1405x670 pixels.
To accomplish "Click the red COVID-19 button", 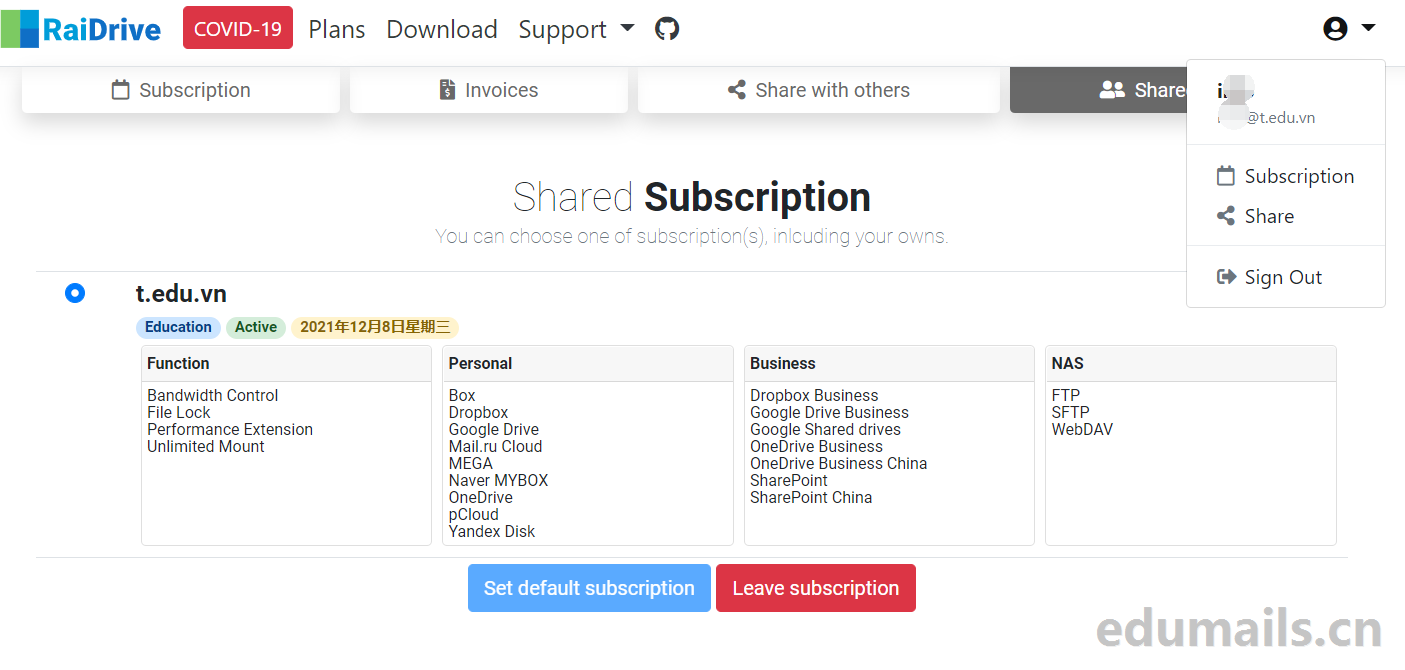I will (x=238, y=28).
